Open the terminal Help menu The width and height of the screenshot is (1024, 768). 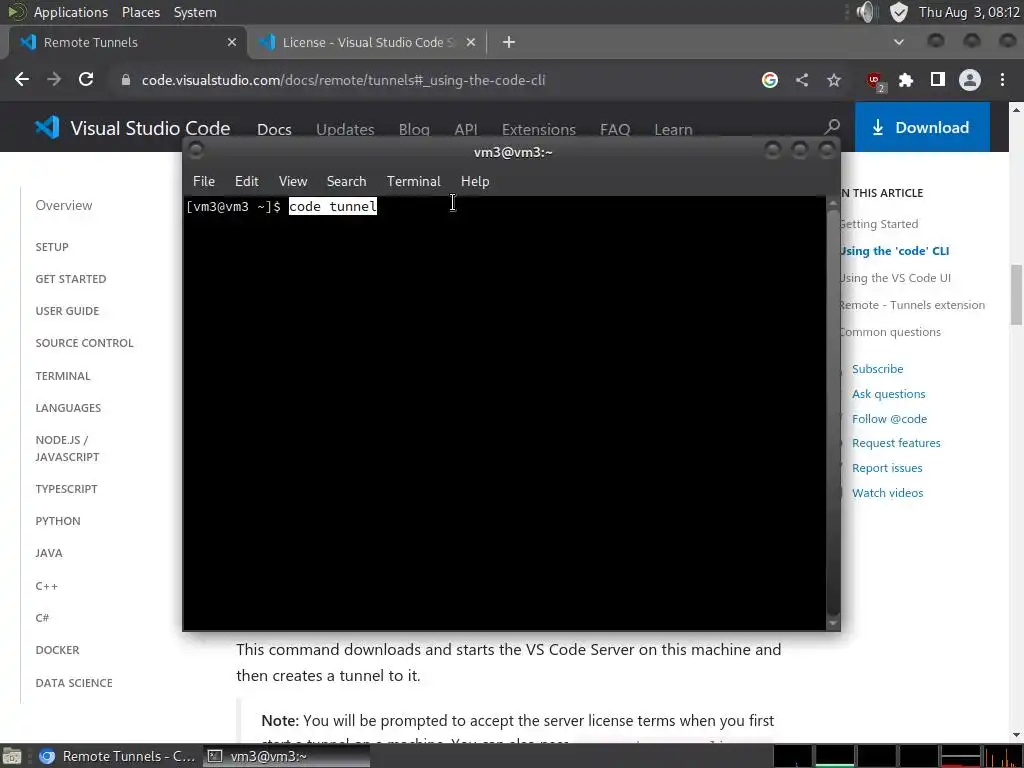475,181
